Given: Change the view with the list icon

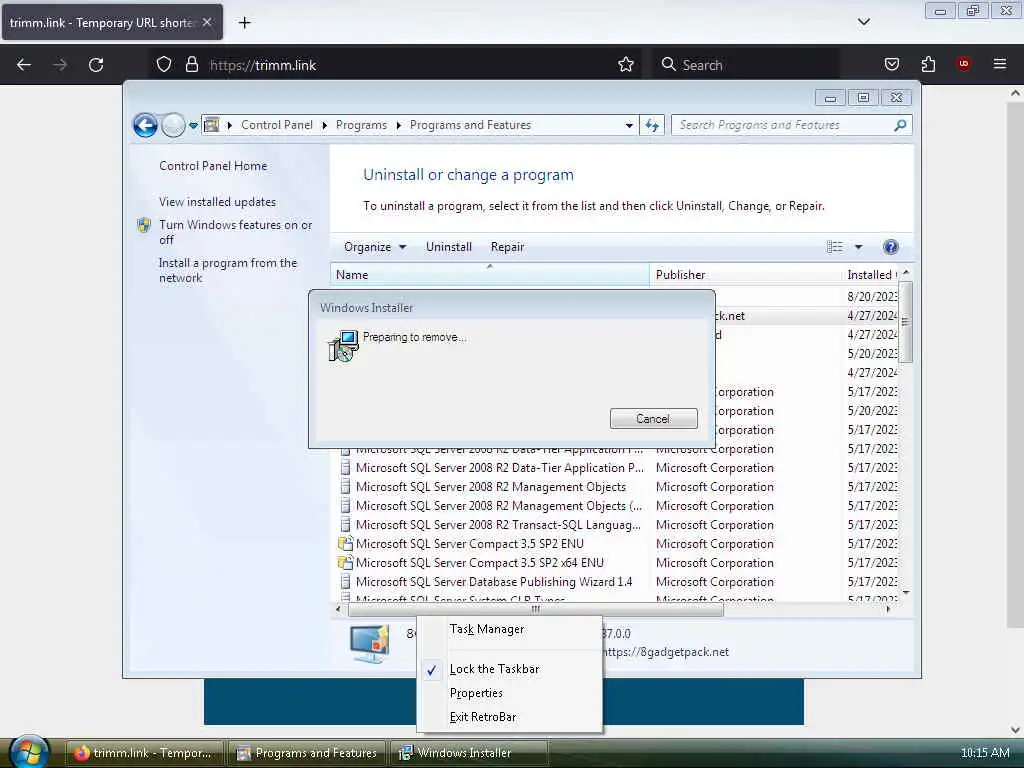Looking at the screenshot, I should tap(835, 247).
